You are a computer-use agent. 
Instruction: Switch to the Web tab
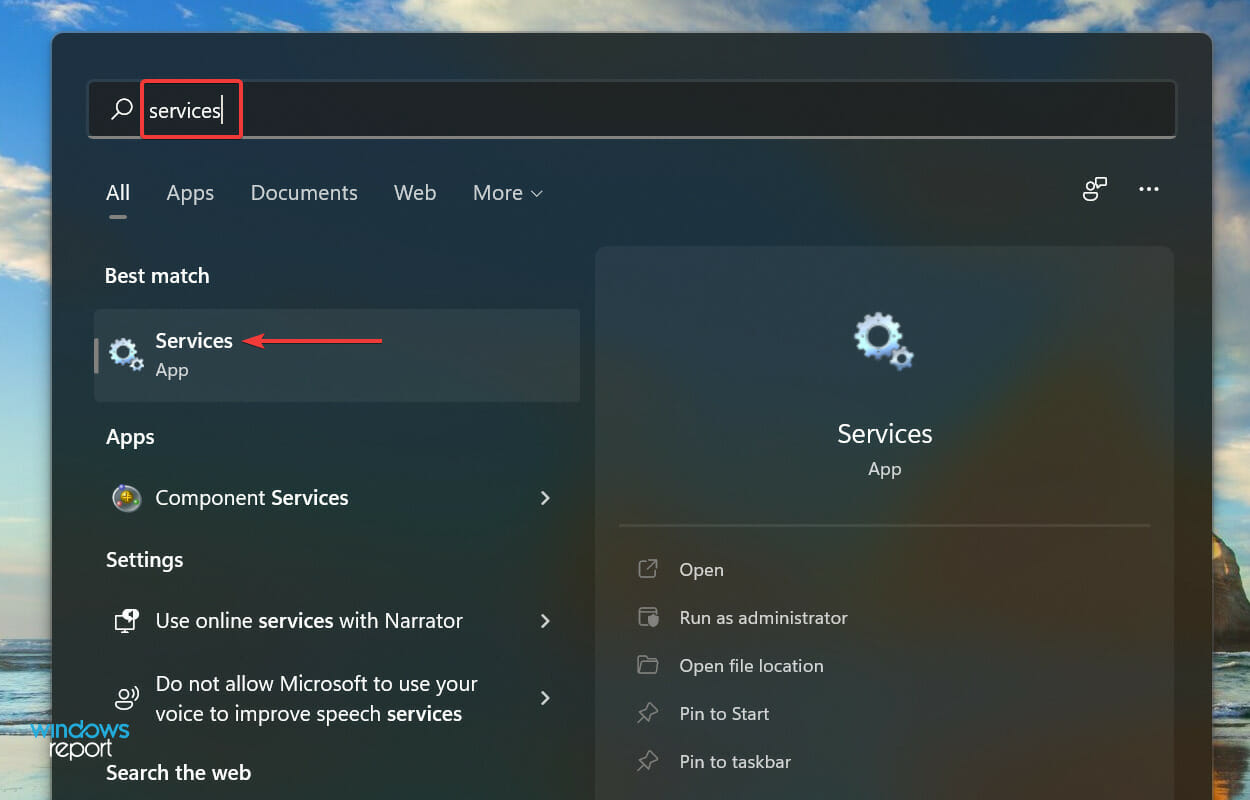[x=415, y=193]
